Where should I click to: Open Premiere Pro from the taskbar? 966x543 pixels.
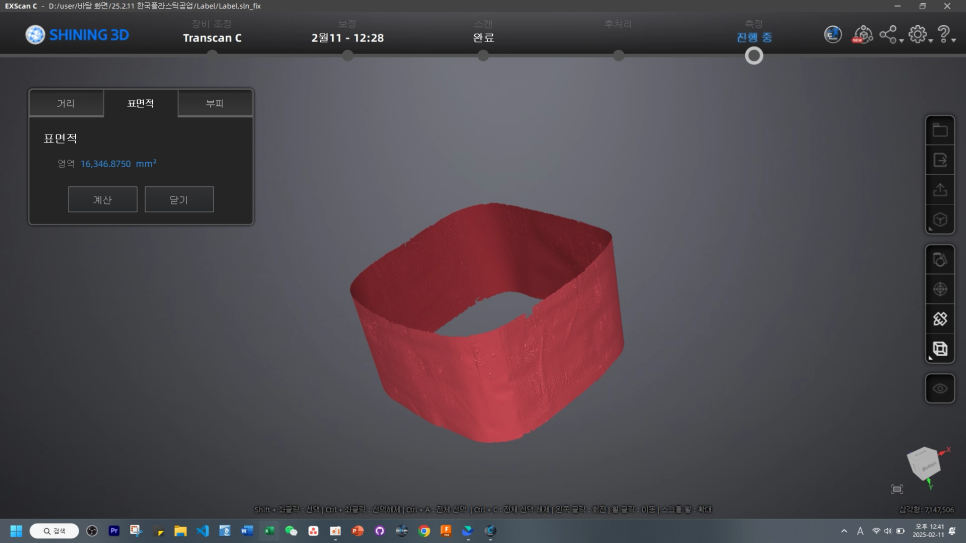(x=114, y=531)
